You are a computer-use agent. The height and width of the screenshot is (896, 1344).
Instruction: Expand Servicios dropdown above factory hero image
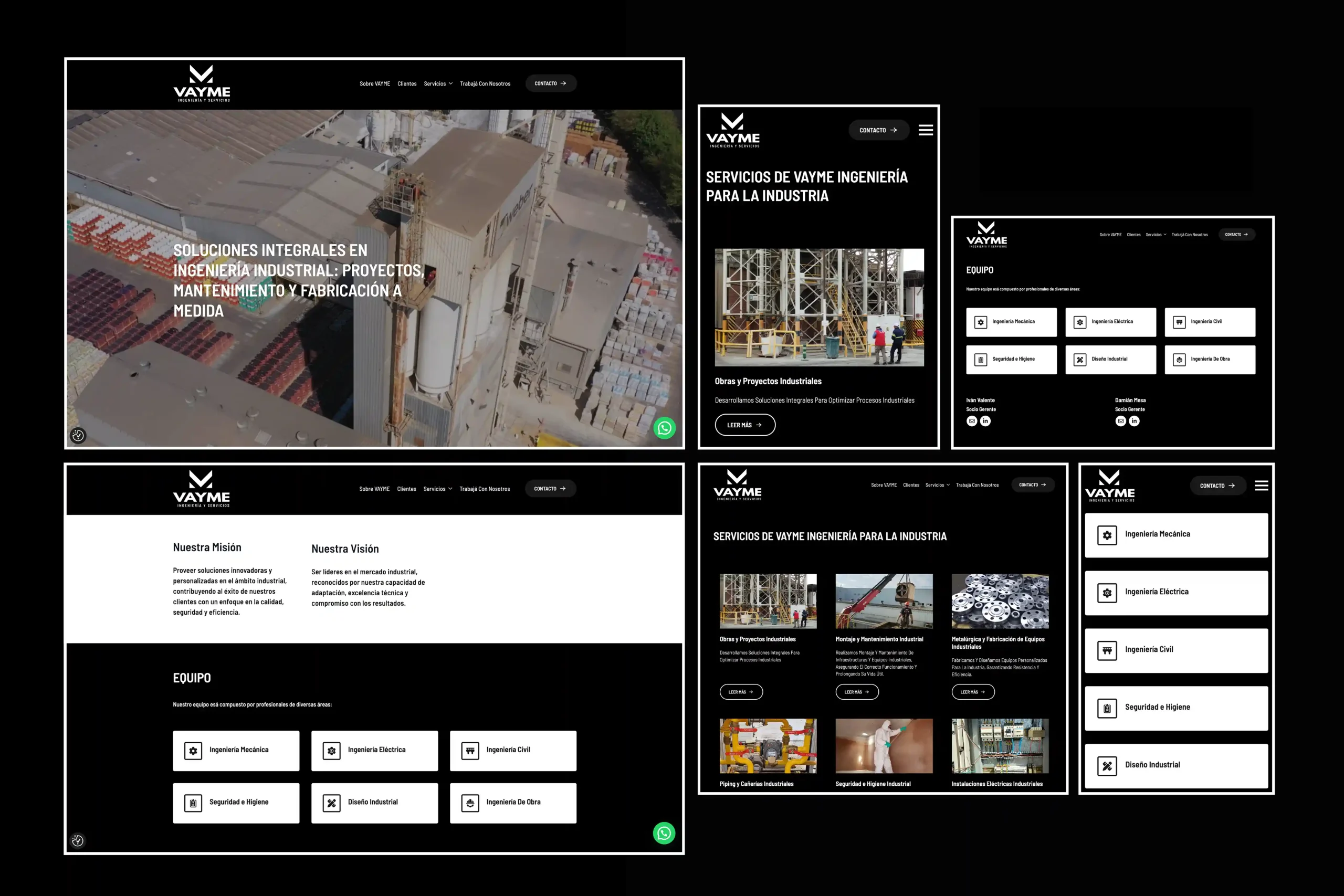pyautogui.click(x=438, y=83)
